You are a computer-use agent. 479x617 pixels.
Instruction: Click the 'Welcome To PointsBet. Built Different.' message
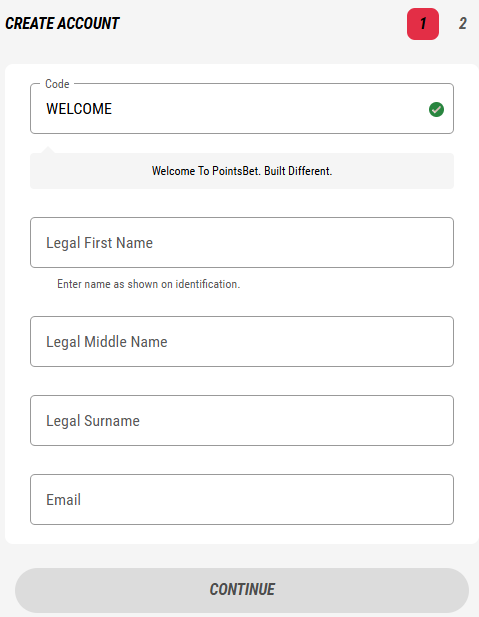(x=242, y=171)
